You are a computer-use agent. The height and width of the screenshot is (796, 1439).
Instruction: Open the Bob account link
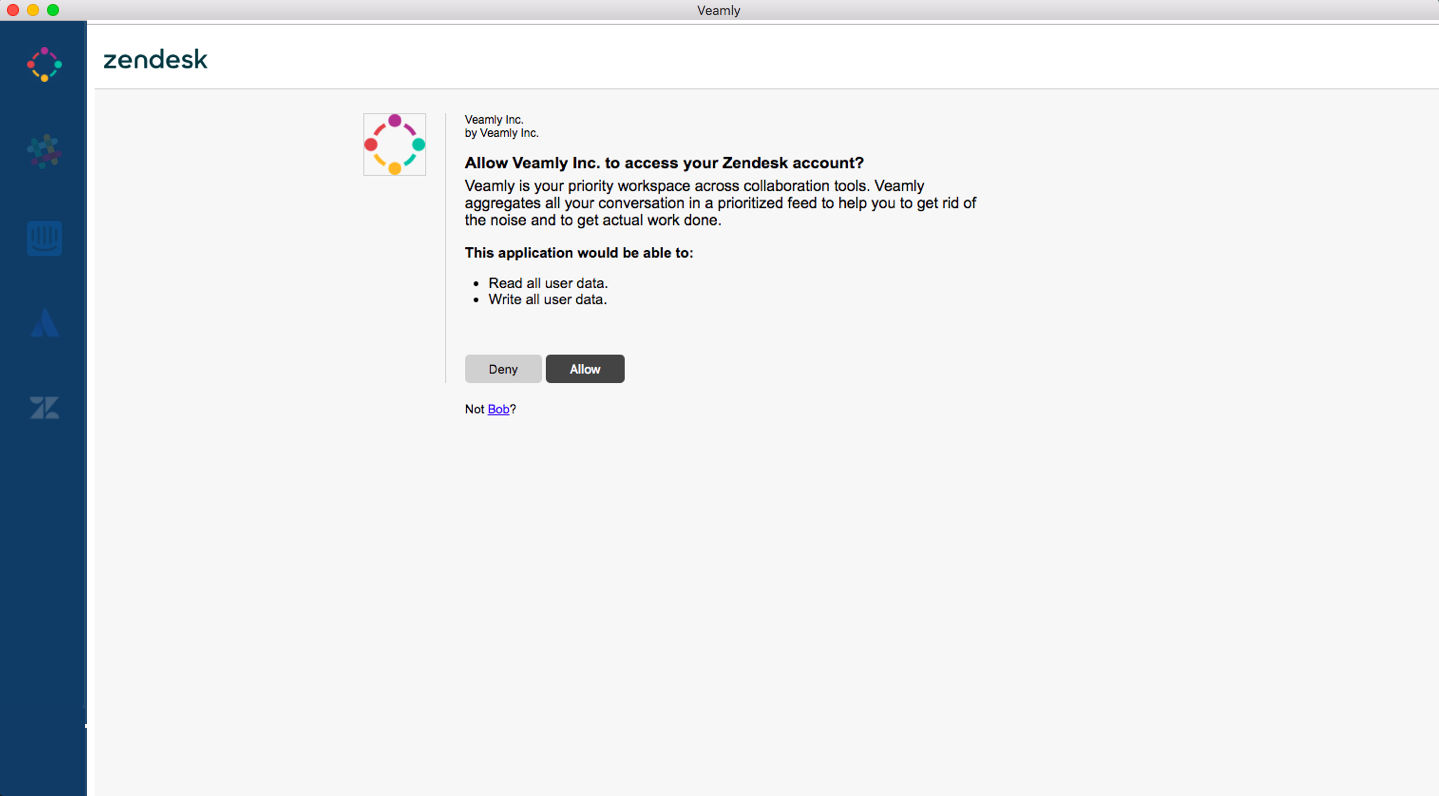coord(498,409)
